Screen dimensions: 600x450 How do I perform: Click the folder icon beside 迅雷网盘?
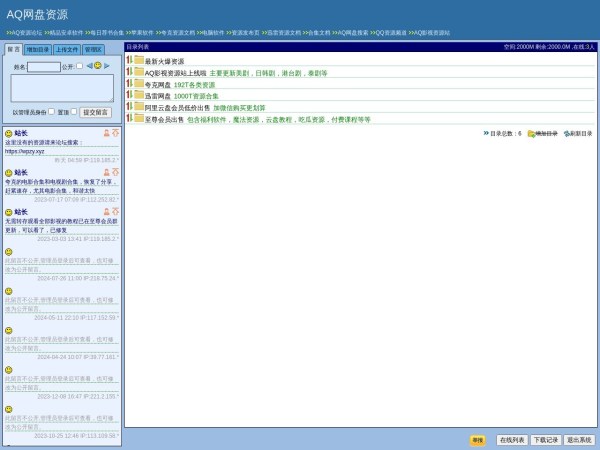click(x=139, y=96)
